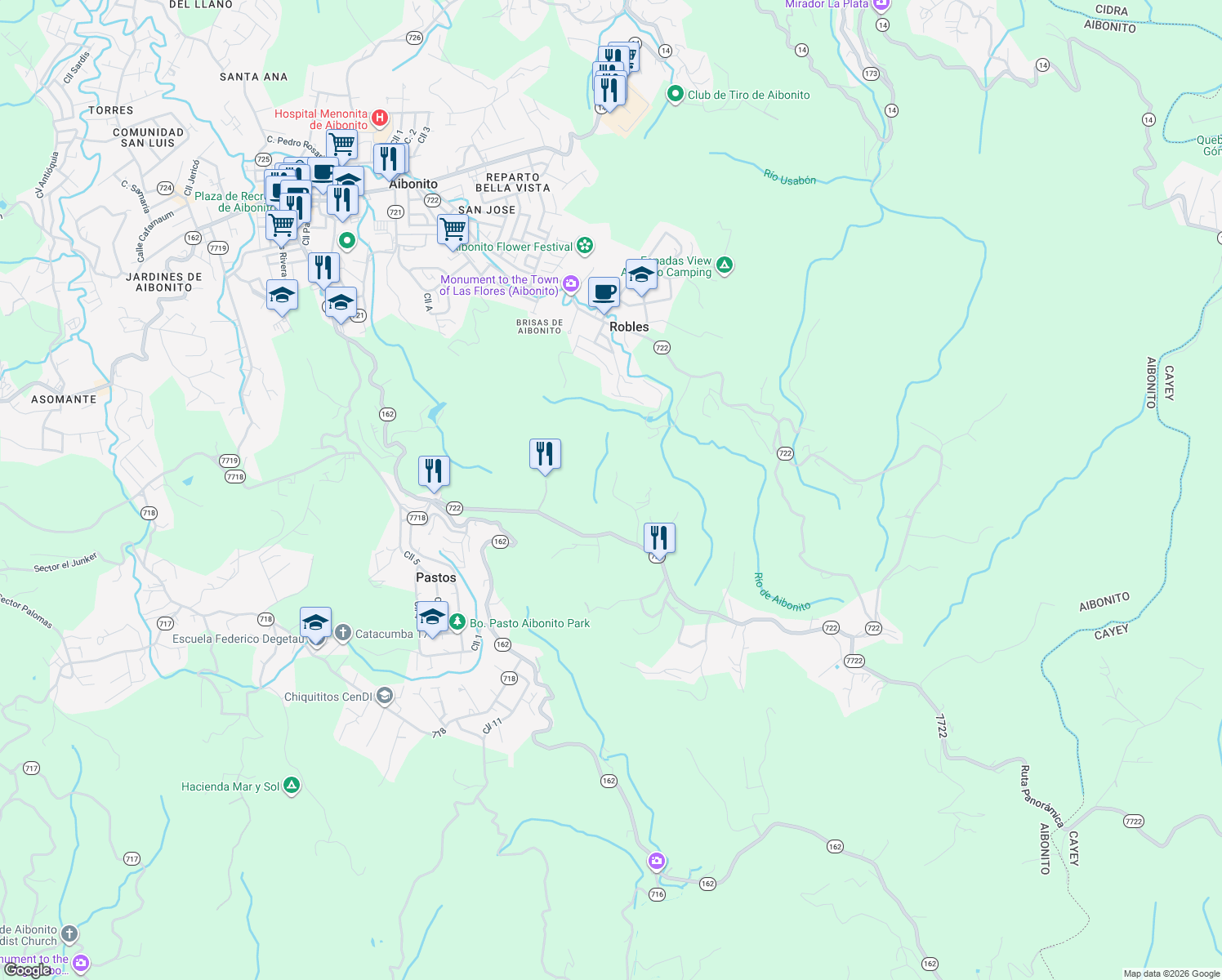Select the restaurant icon south of Pastos road
This screenshot has width=1222, height=980.
[659, 536]
